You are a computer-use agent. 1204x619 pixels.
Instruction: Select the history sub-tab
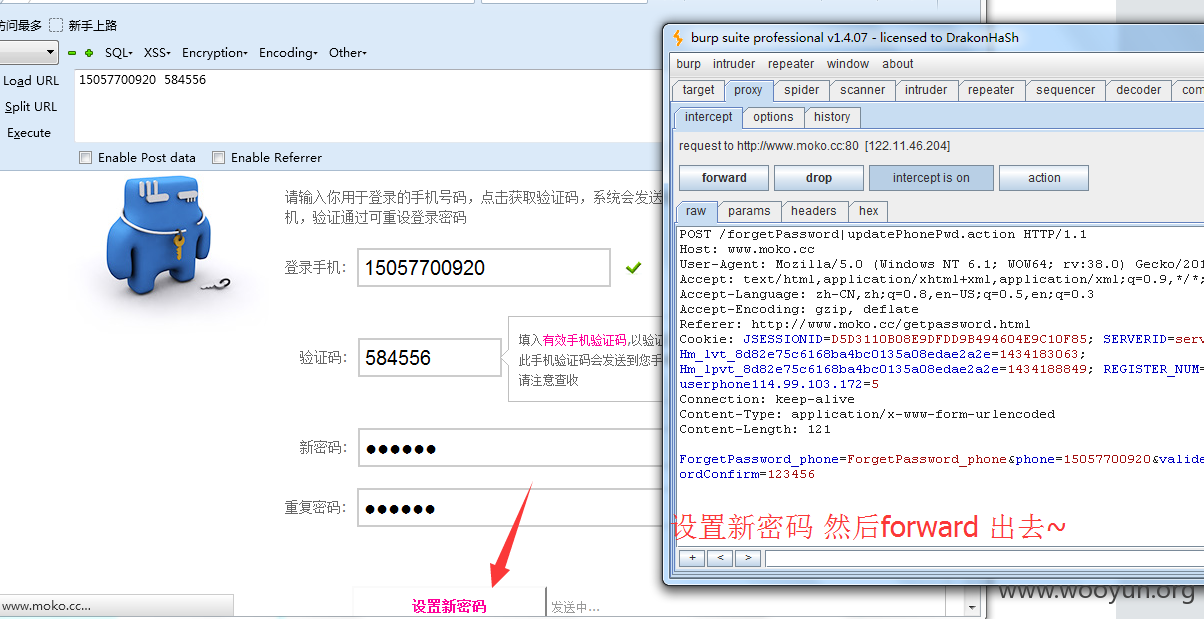832,117
